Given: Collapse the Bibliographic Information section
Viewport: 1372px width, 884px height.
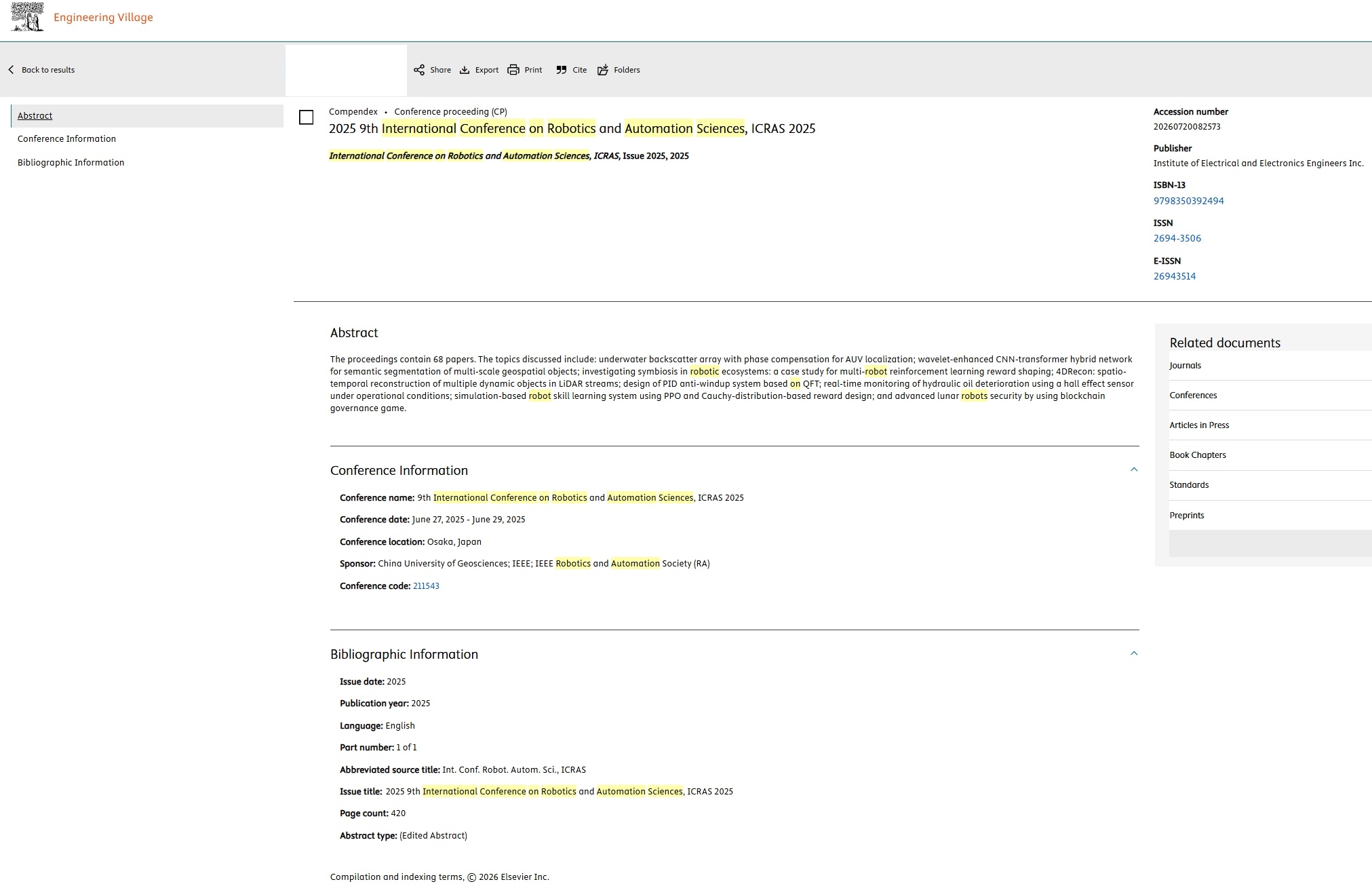Looking at the screenshot, I should point(1133,653).
